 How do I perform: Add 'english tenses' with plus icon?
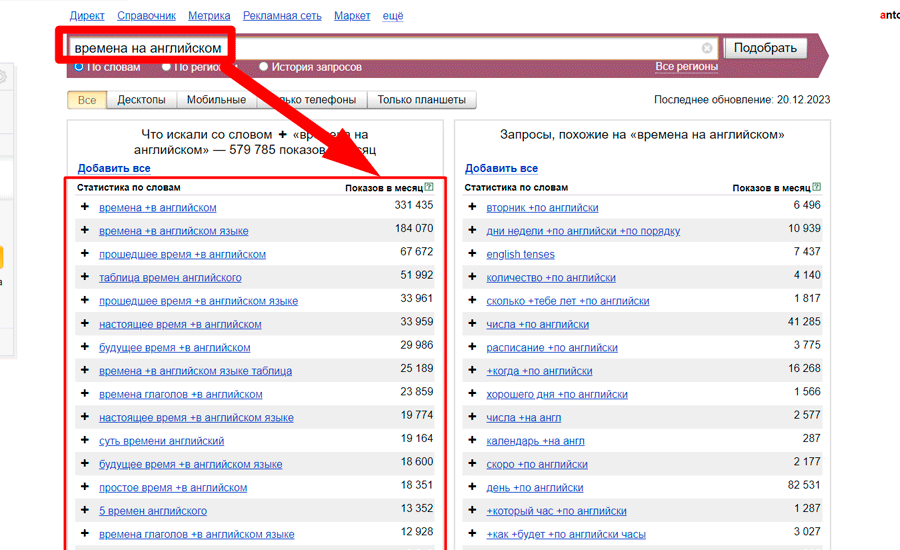point(472,253)
